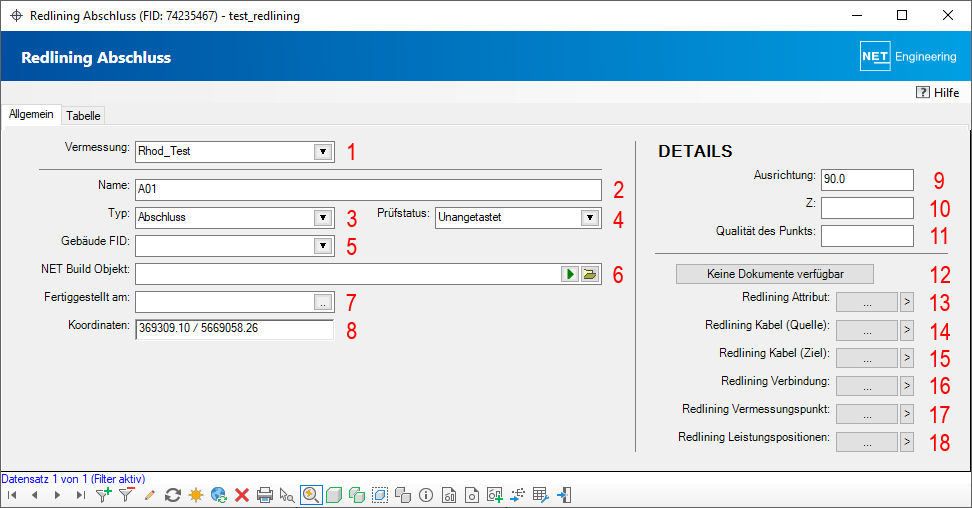
Task: Click the open folder icon at NET Build Objekt
Action: tap(590, 274)
